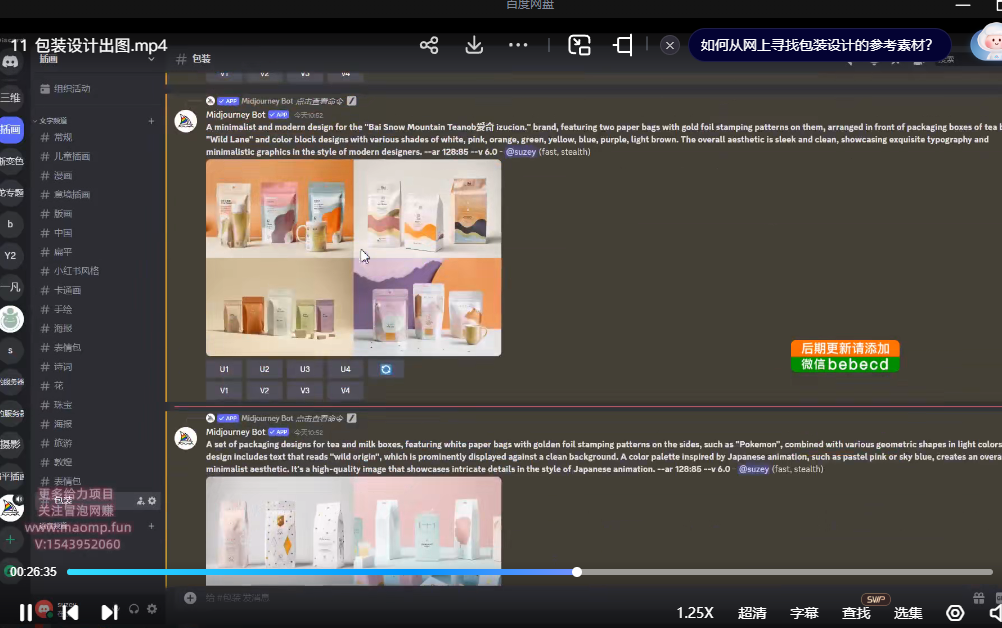Open the 查找 search feature
The height and width of the screenshot is (628, 1002).
856,613
